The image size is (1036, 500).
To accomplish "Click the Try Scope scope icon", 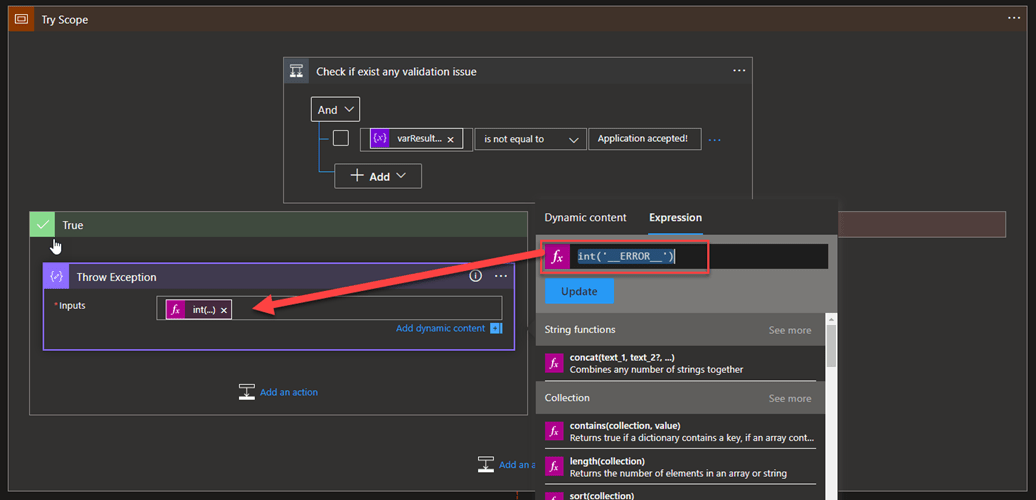I will (x=20, y=19).
